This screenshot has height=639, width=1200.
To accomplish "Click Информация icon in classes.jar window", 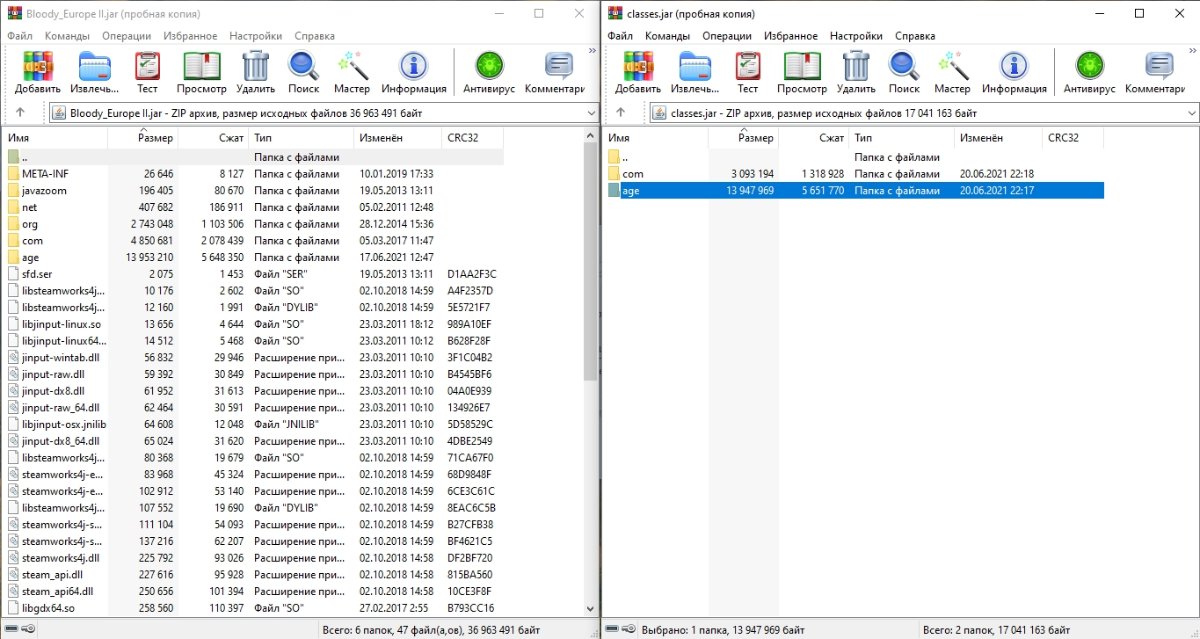I will pyautogui.click(x=1015, y=65).
